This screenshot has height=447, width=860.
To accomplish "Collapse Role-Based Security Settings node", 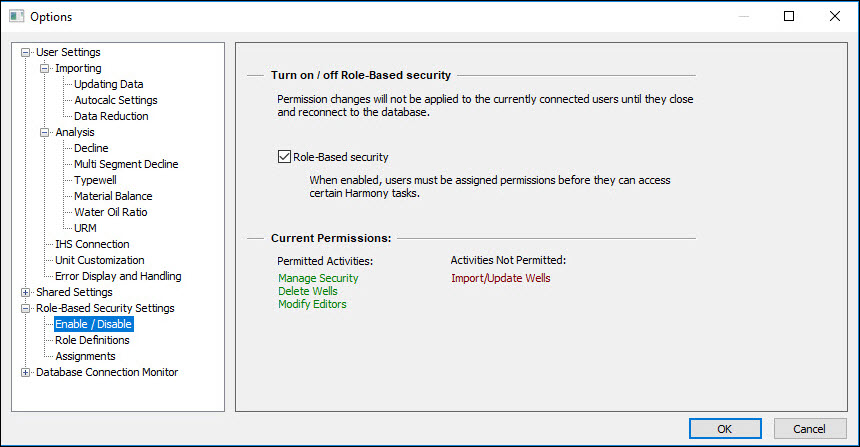I will 26,308.
